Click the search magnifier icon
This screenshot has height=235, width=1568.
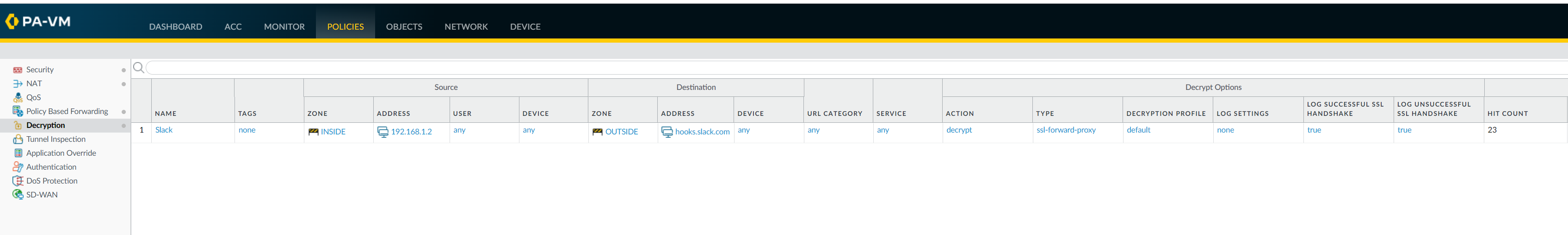pos(139,68)
